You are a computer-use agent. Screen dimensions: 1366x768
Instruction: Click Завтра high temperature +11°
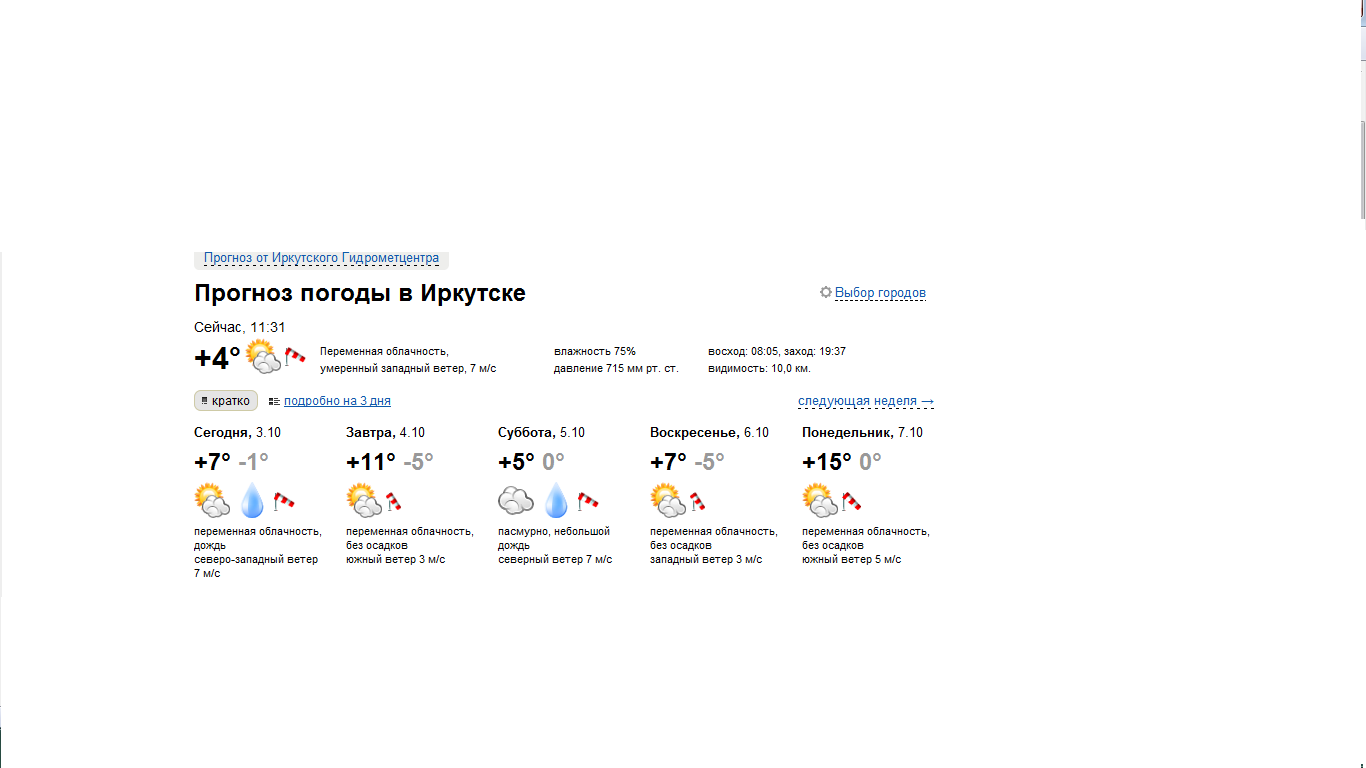point(371,462)
